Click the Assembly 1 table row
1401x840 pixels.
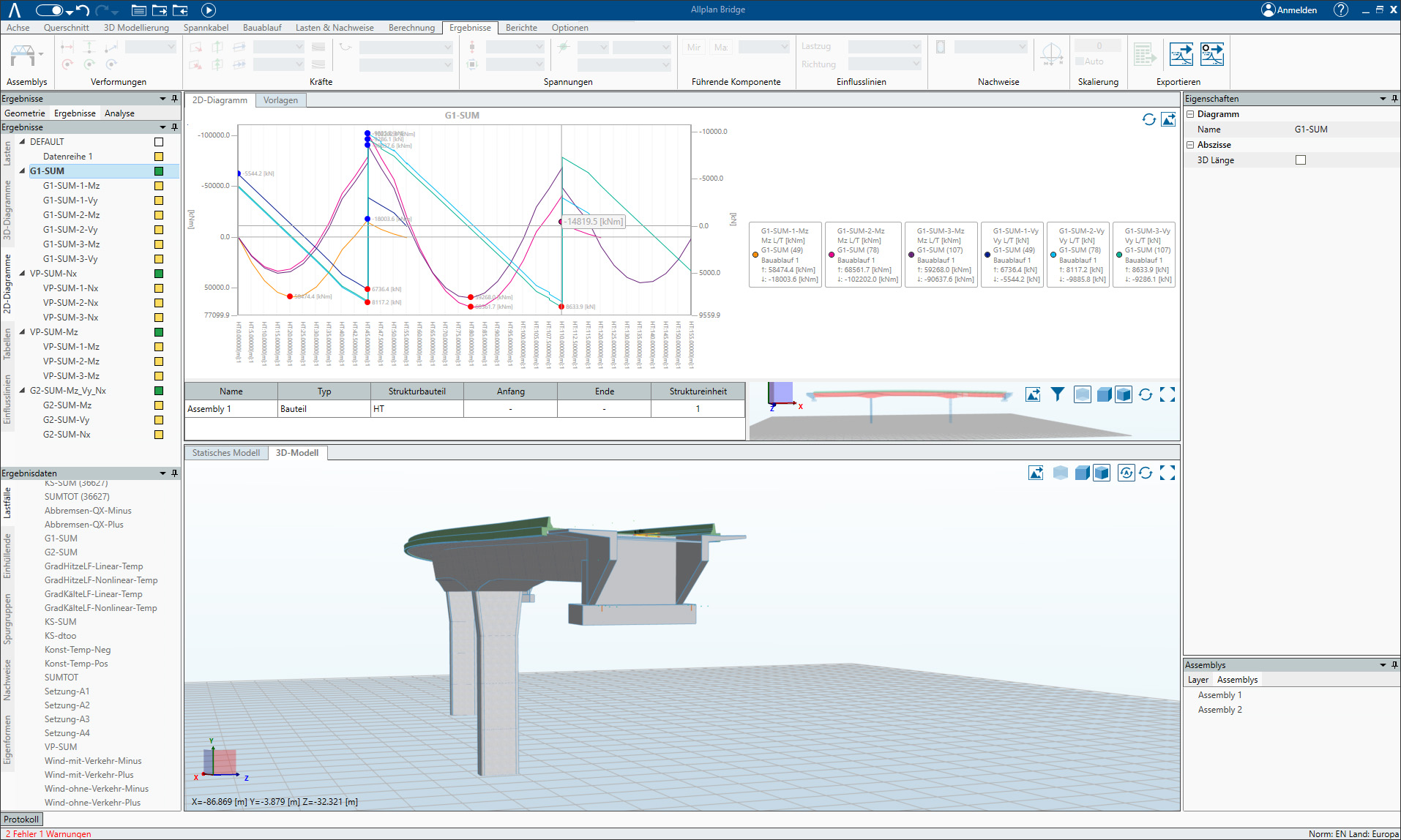click(465, 409)
